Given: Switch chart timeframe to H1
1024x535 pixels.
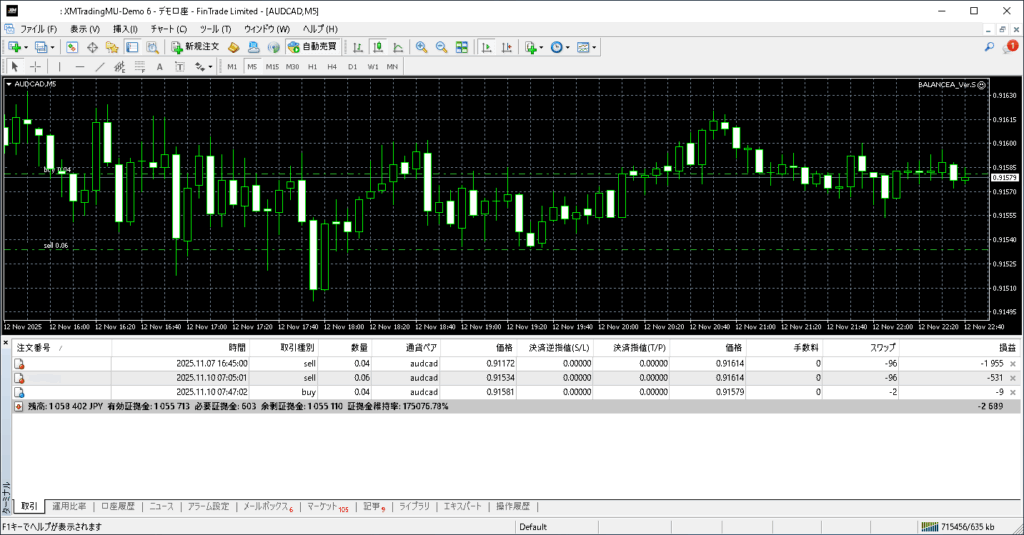Looking at the screenshot, I should click(x=312, y=67).
